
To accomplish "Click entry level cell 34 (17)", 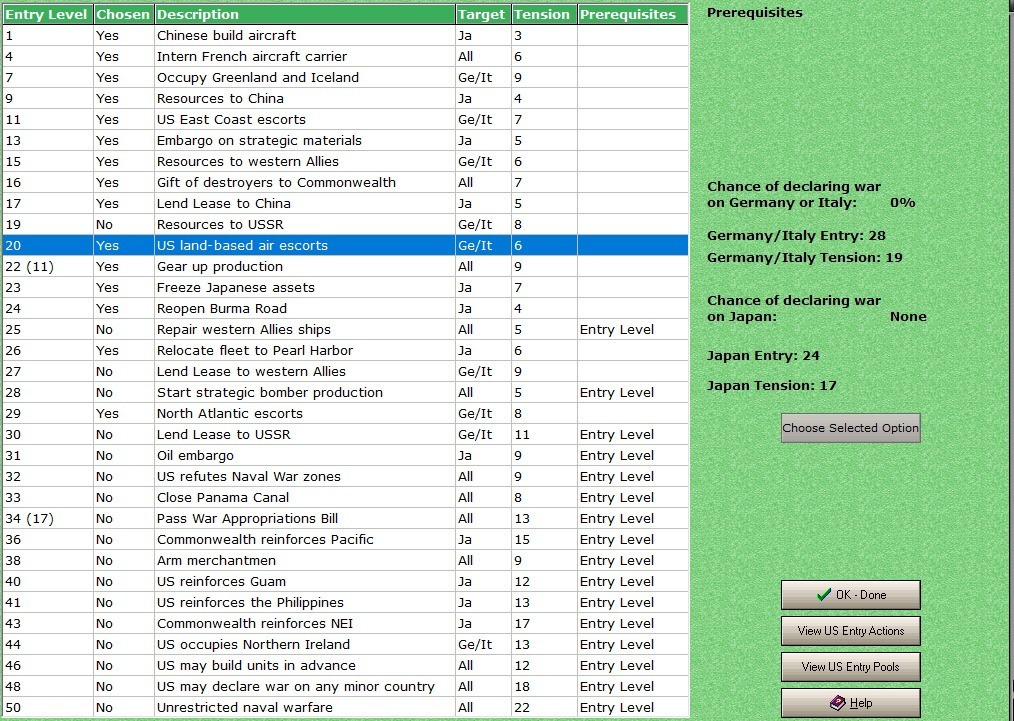I will point(47,519).
